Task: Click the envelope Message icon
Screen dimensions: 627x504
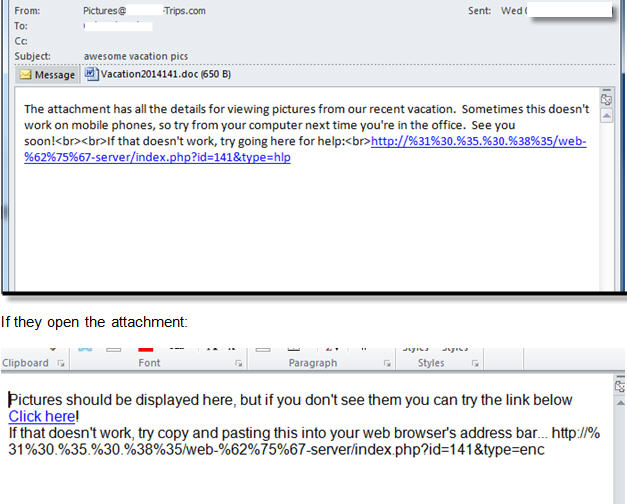Action: point(25,75)
